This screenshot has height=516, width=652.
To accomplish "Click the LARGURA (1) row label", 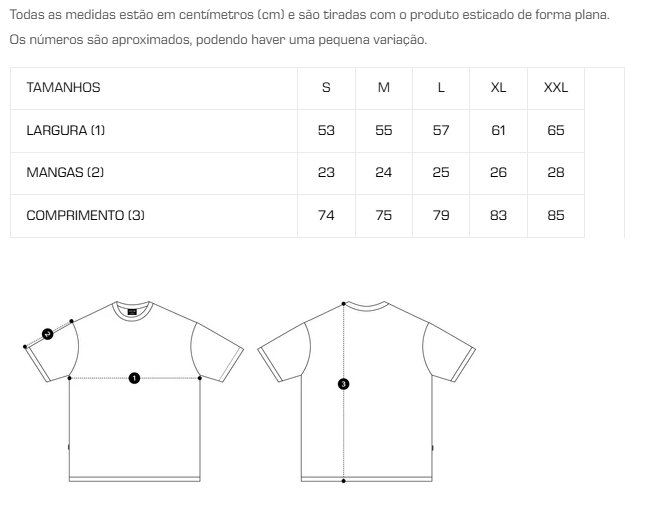I will pos(66,131).
